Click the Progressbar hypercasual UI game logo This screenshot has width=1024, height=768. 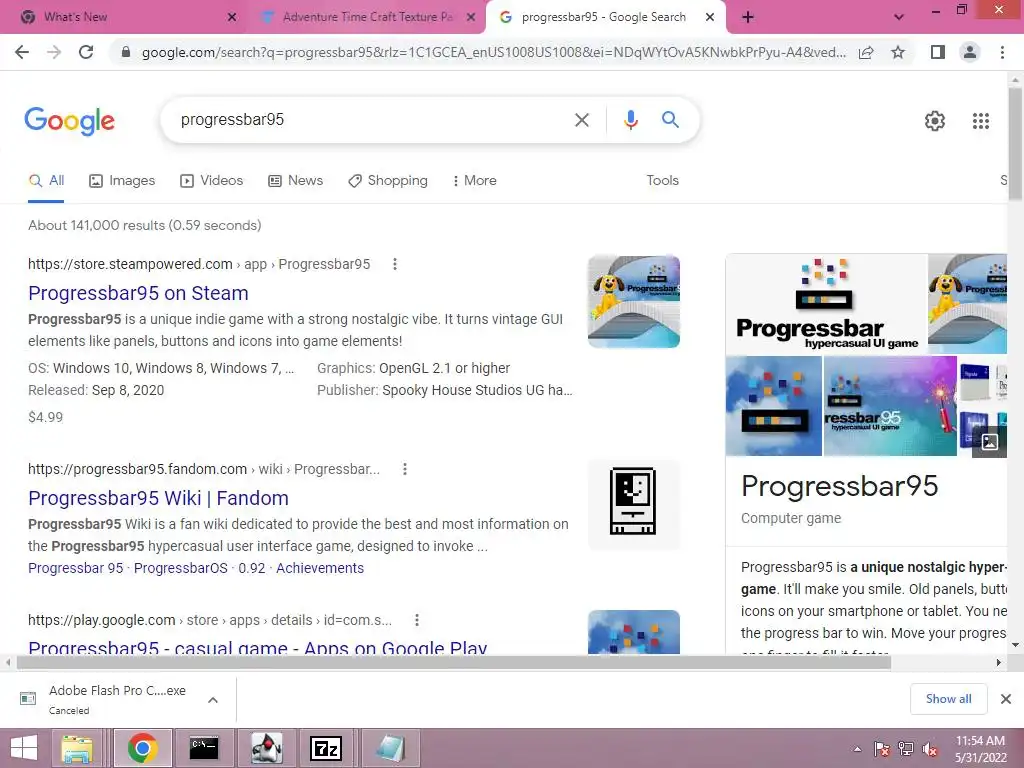click(826, 304)
